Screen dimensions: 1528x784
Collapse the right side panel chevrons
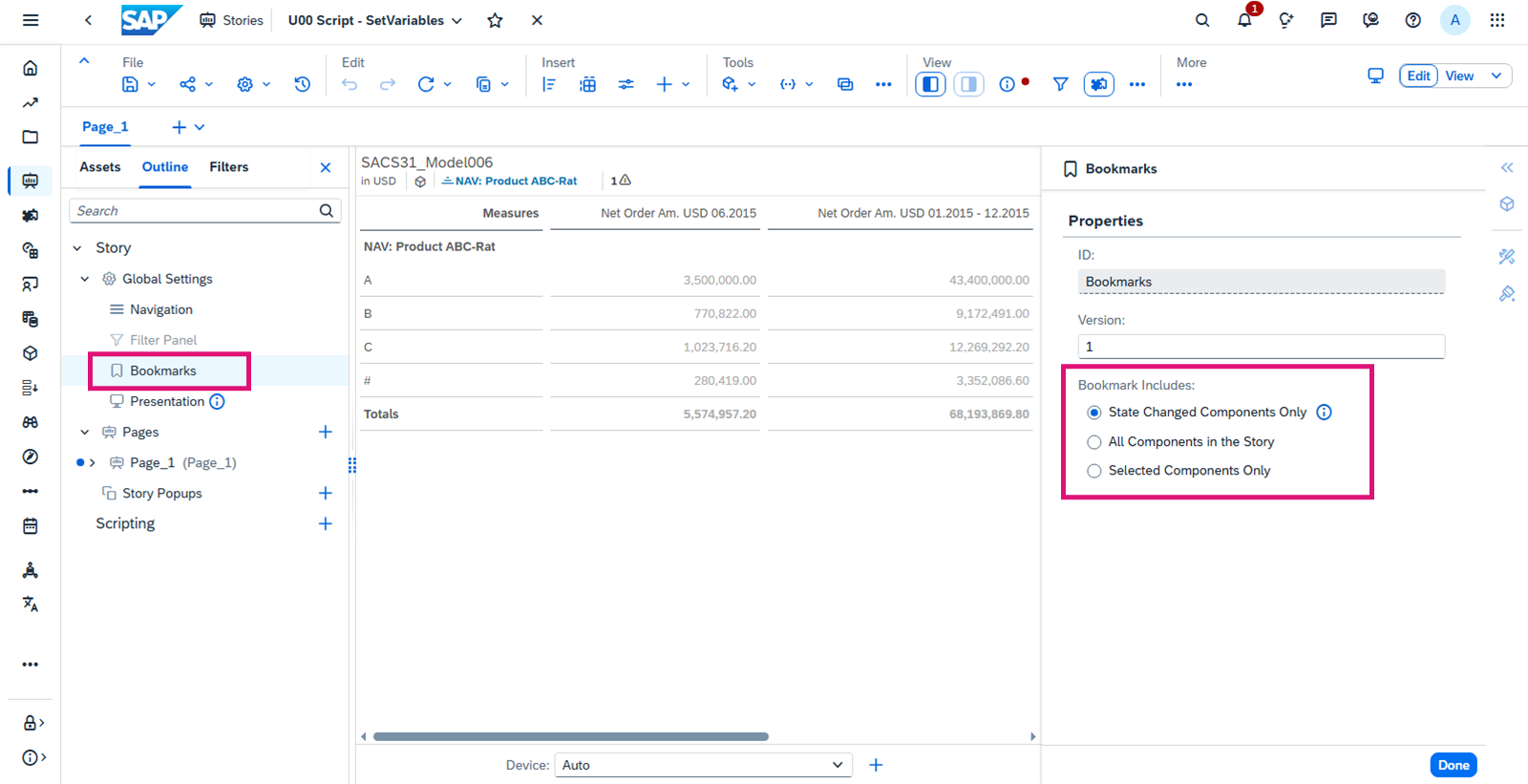pos(1507,168)
